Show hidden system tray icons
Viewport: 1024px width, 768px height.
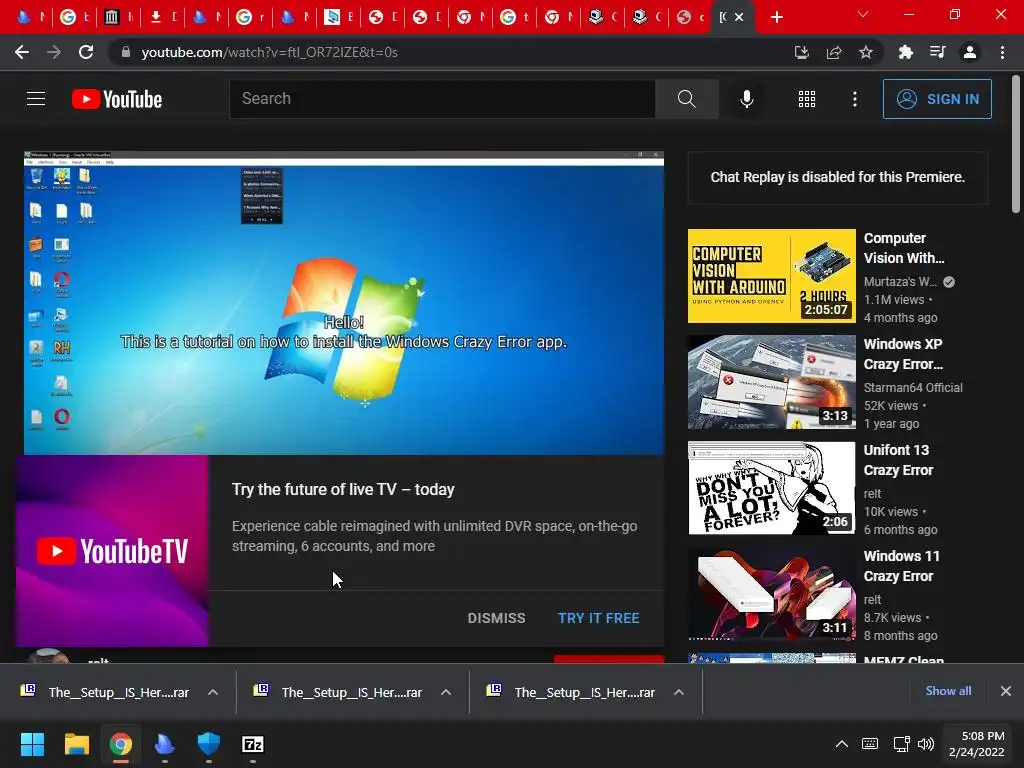[842, 744]
